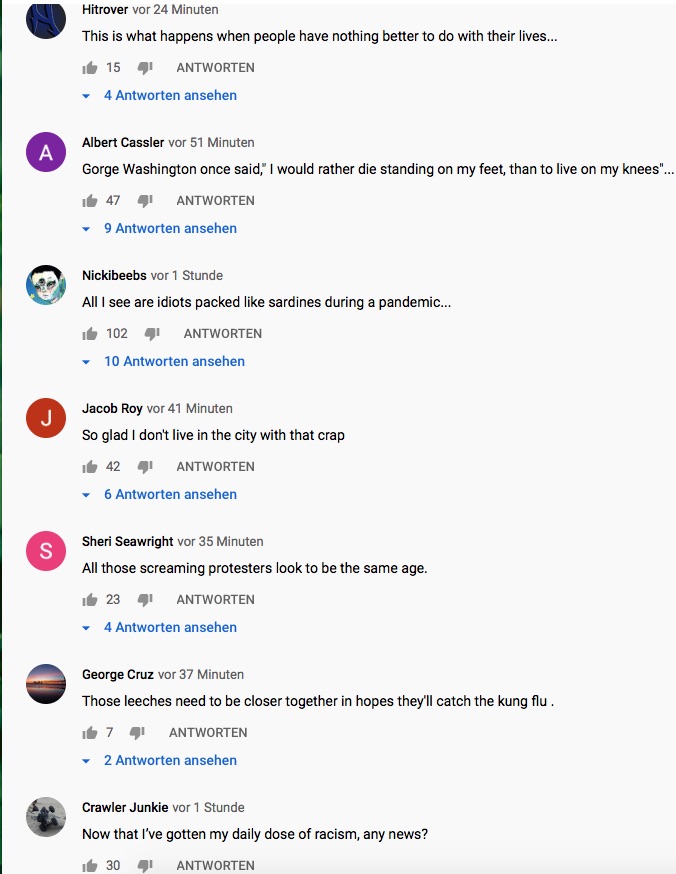The image size is (676, 874).
Task: Like Crawler Junkie's comment
Action: point(90,866)
